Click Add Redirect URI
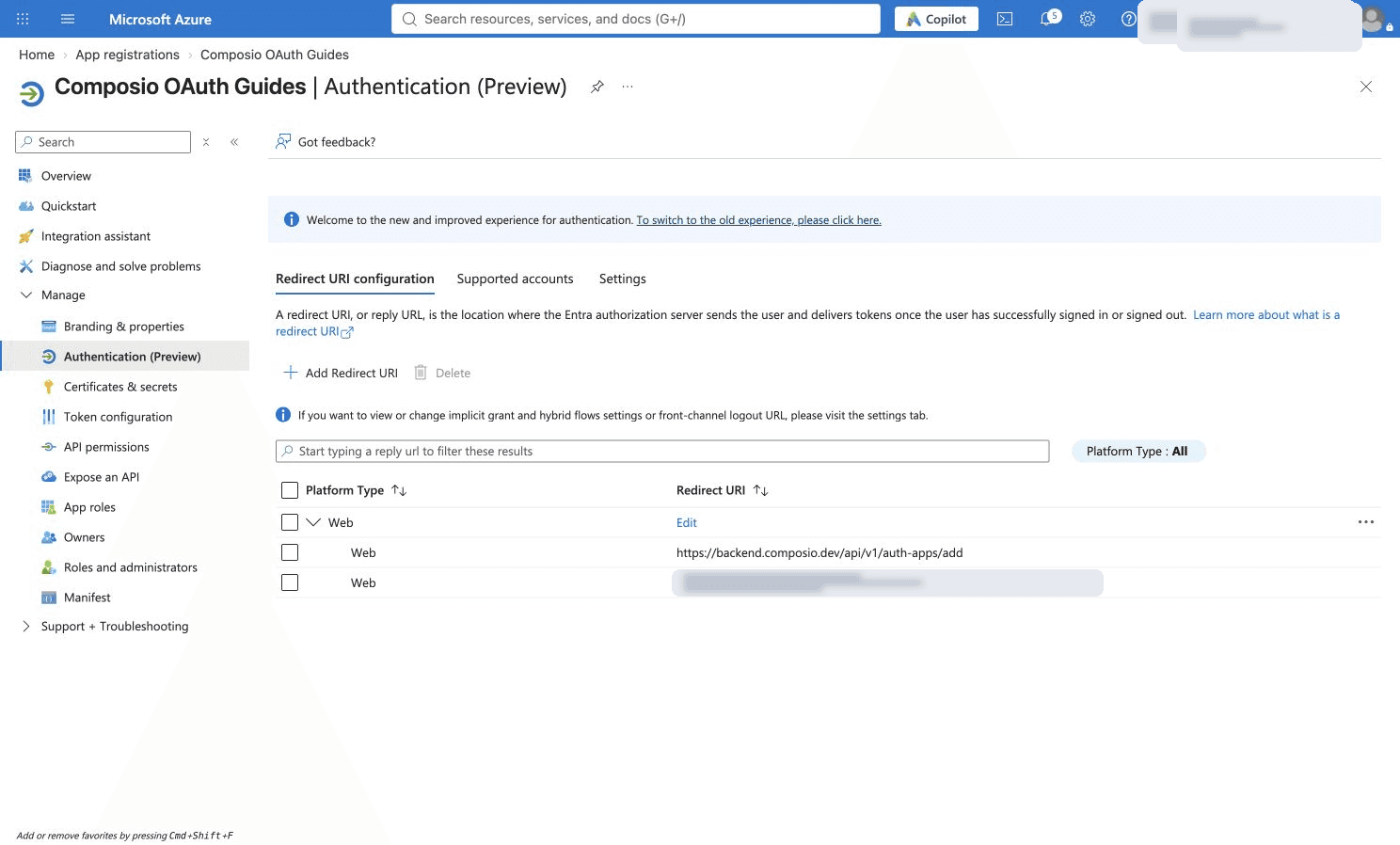Viewport: 1400px width, 845px height. click(x=340, y=373)
